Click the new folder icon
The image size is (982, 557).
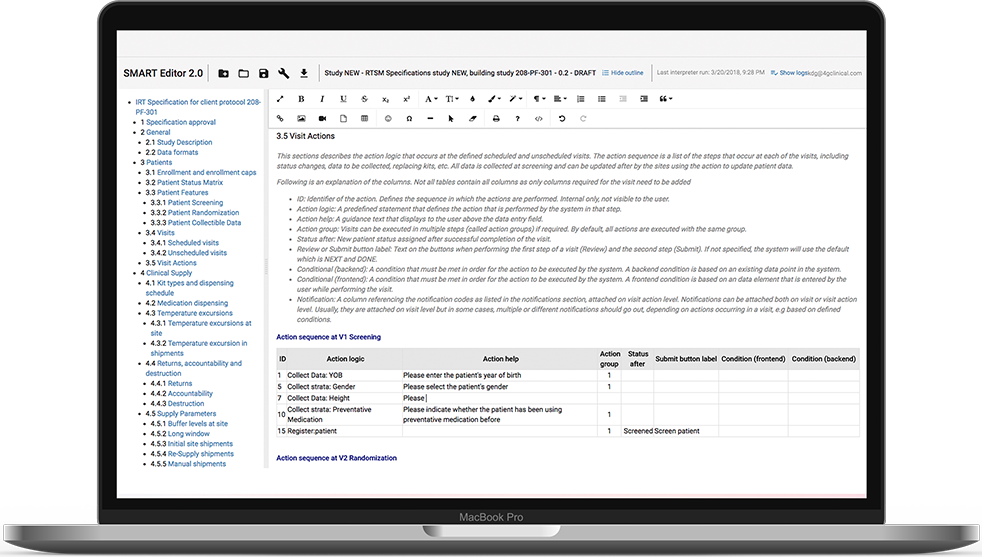click(x=223, y=73)
